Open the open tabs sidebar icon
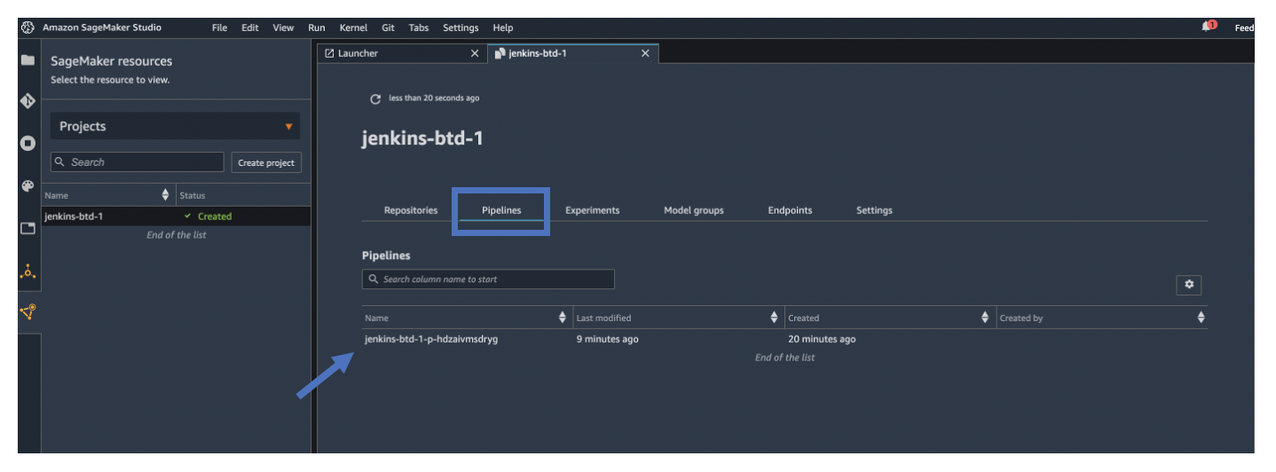Screen dimensions: 1276x472 [28, 228]
